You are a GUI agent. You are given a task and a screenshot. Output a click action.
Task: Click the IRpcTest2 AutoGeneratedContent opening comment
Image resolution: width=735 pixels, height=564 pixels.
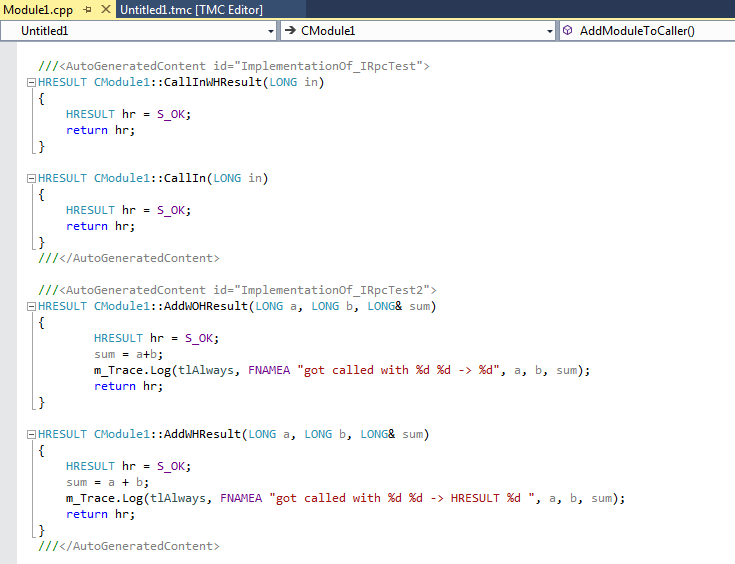[x=237, y=290]
